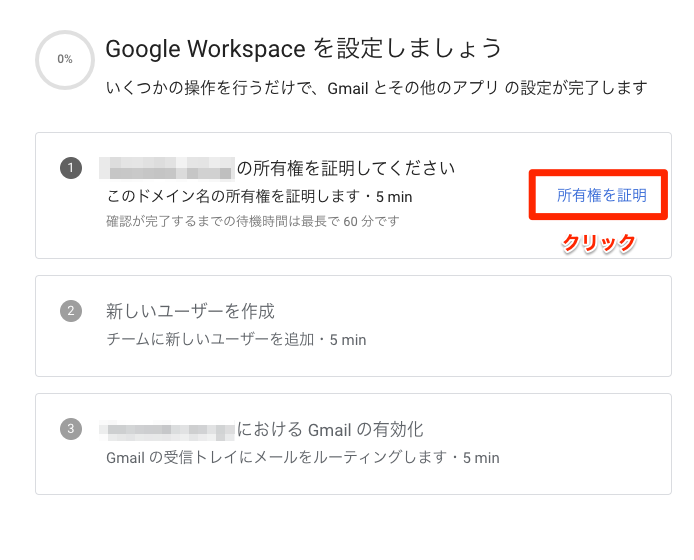
Task: Click the blurred domain name in step 1
Action: [166, 167]
